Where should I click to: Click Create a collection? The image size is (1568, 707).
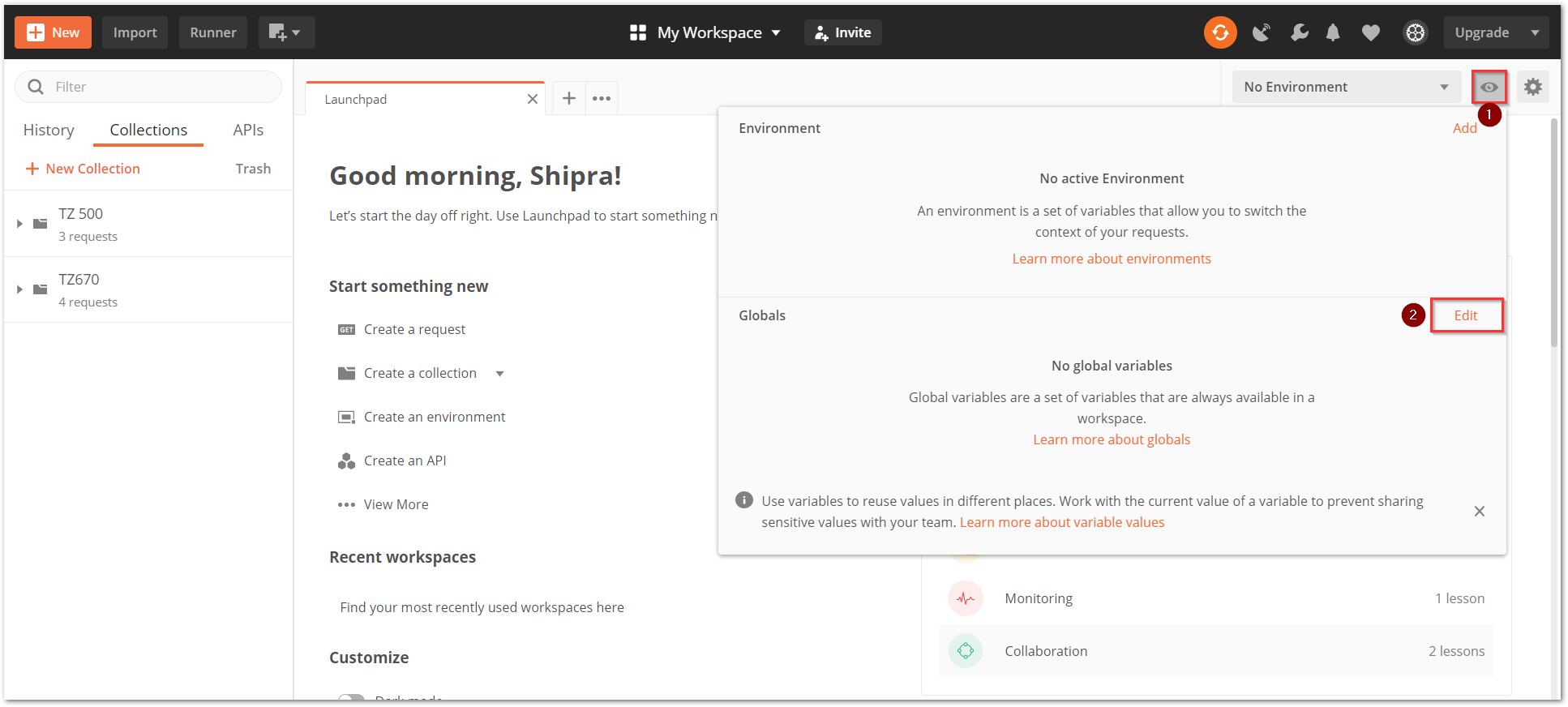420,373
